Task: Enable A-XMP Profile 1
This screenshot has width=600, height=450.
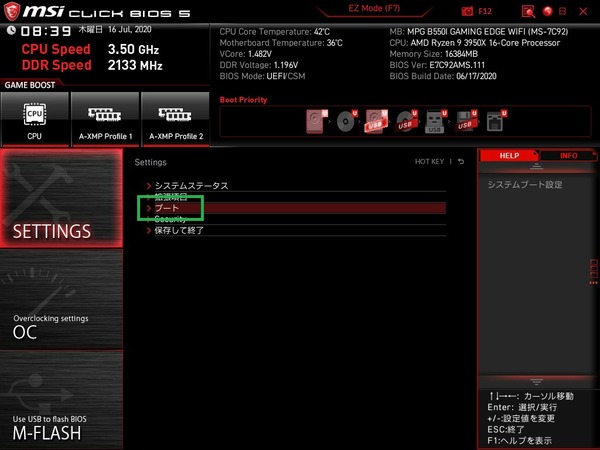Action: tap(104, 120)
